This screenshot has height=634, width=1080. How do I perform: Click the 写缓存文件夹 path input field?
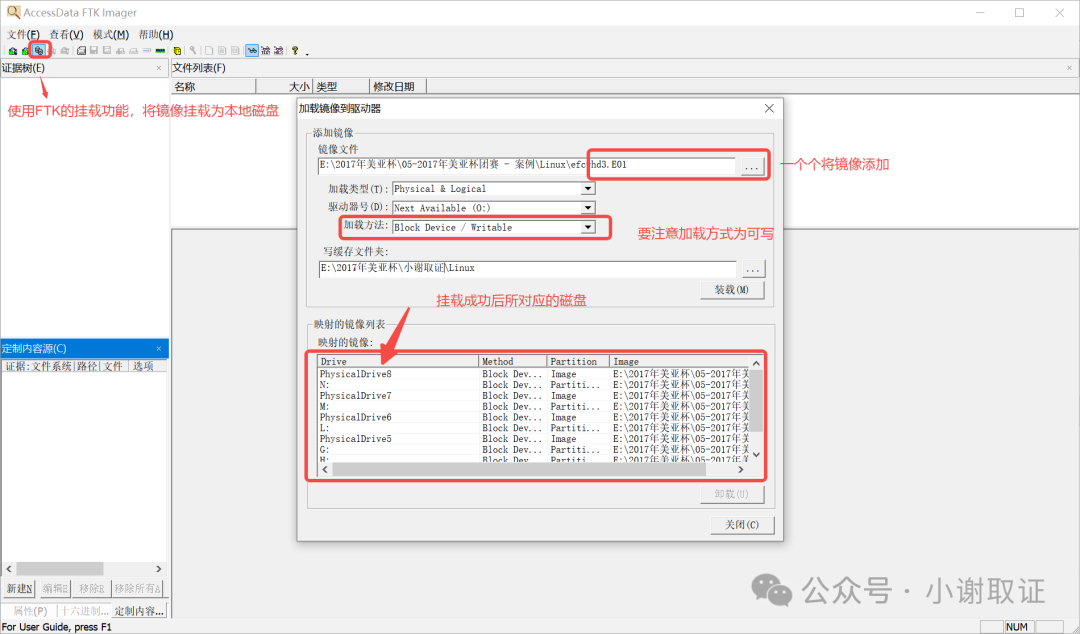point(527,269)
